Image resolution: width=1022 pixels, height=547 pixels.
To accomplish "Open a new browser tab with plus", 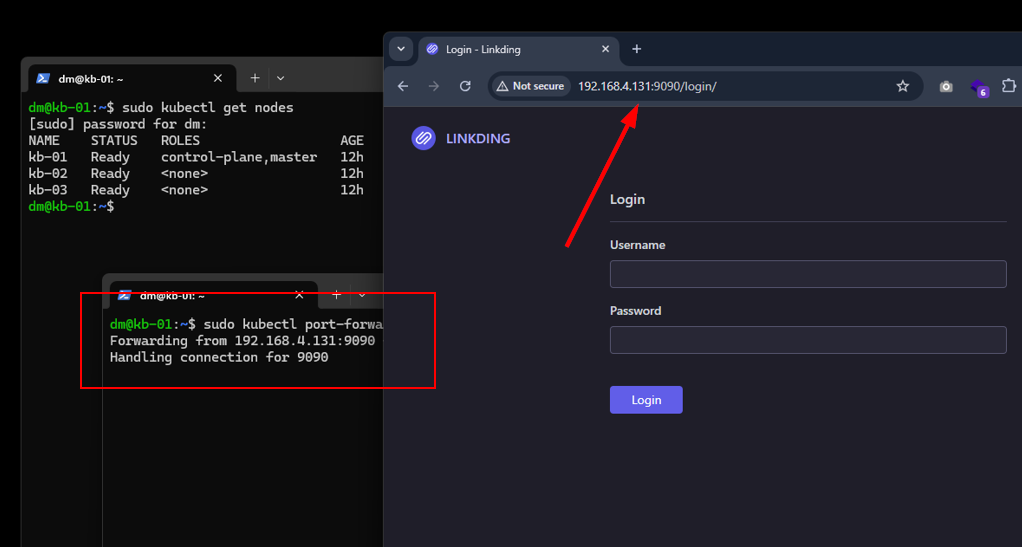I will (x=637, y=49).
